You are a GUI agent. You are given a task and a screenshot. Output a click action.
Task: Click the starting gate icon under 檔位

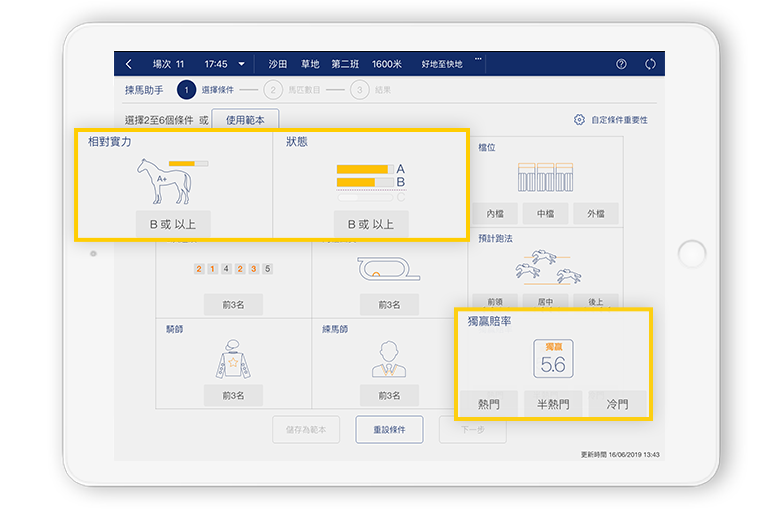[x=543, y=177]
